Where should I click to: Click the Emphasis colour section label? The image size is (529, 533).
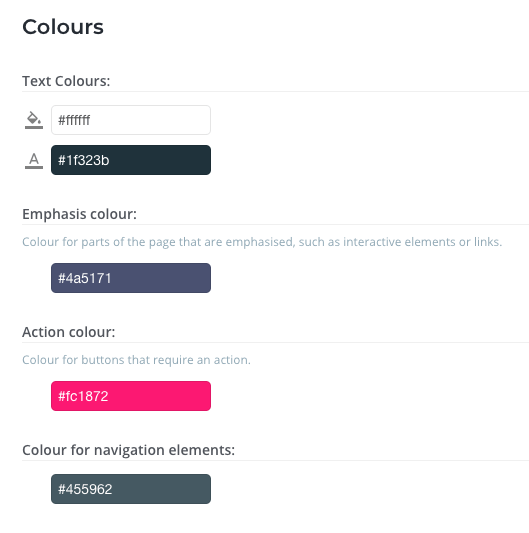[x=80, y=214]
